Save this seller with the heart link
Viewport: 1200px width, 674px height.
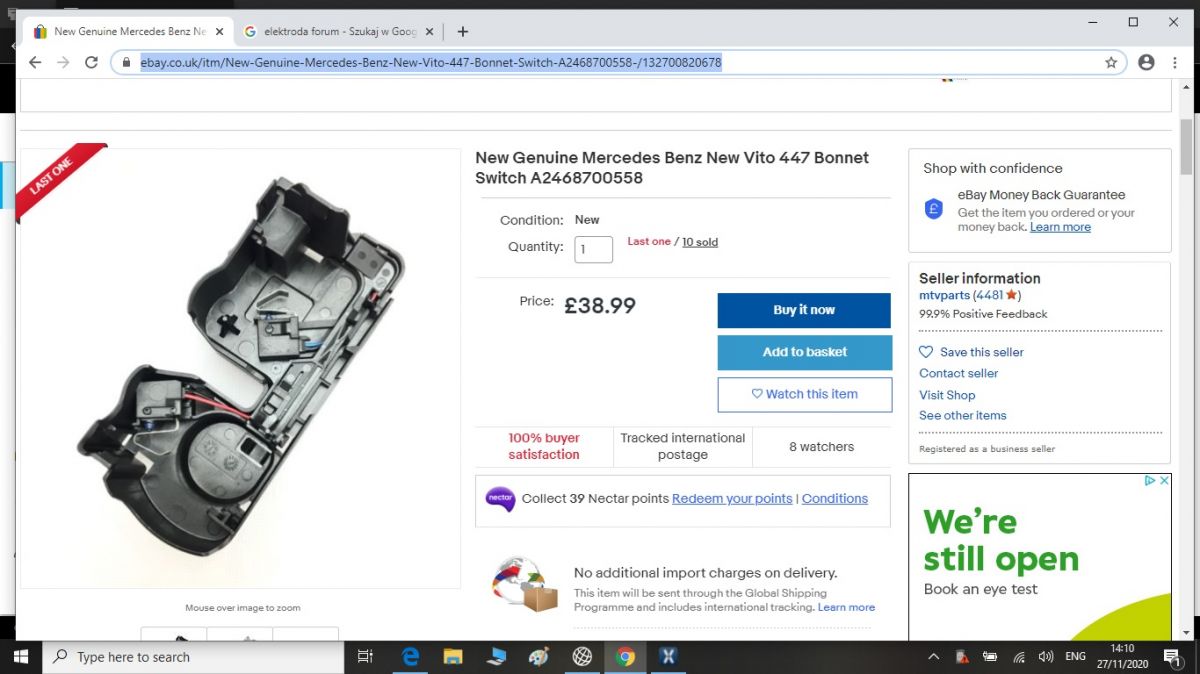click(971, 352)
